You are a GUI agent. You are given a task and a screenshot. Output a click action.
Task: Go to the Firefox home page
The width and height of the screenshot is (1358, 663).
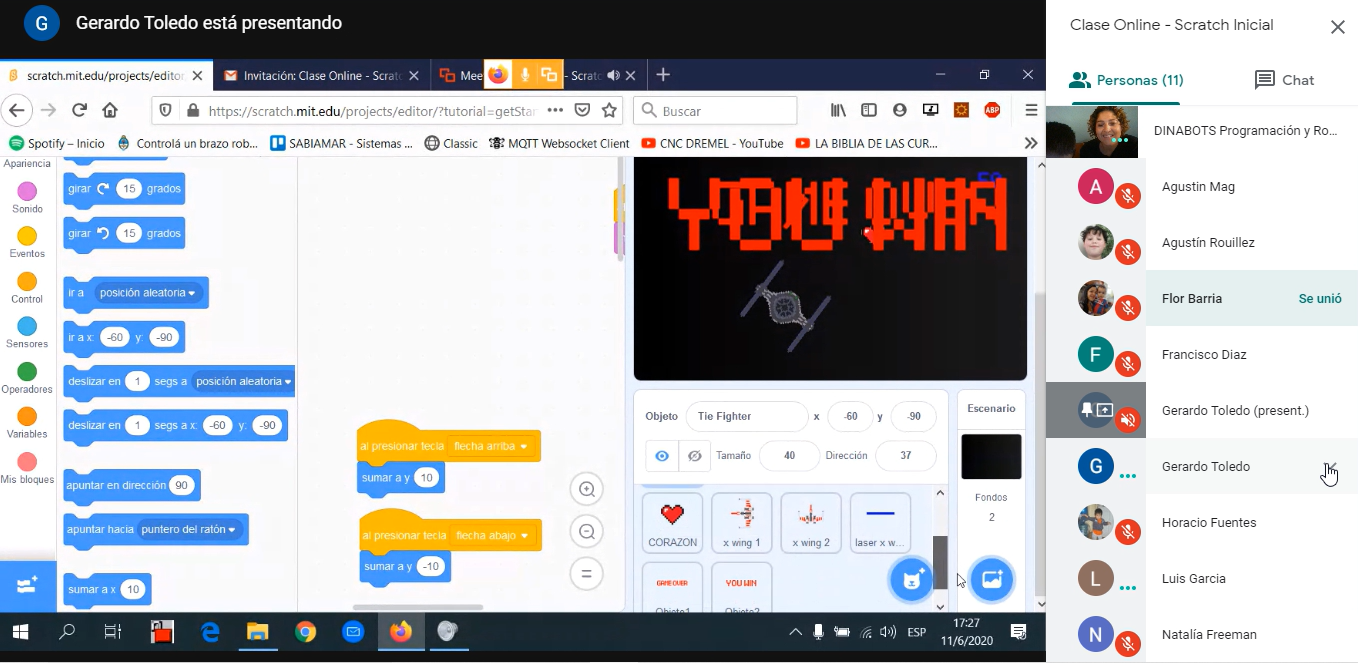110,110
